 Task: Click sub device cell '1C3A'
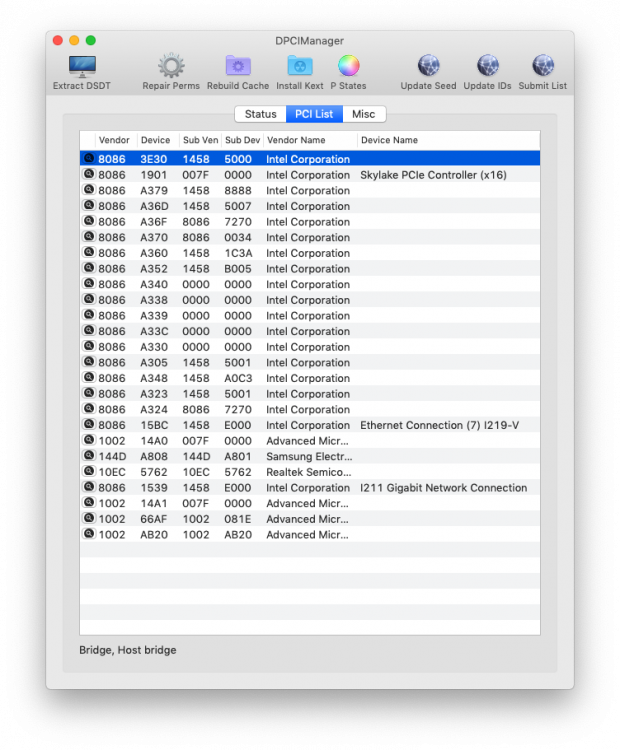click(x=238, y=253)
